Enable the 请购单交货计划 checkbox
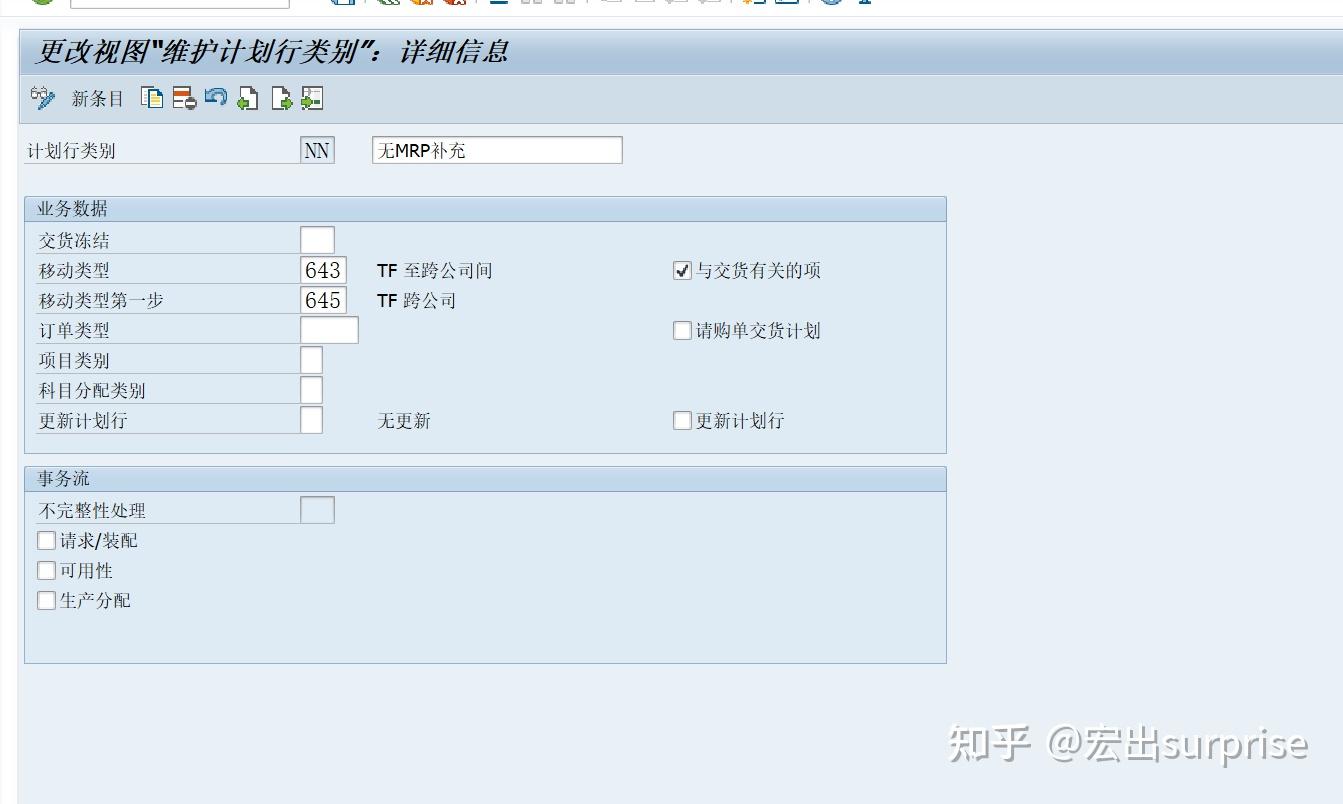The height and width of the screenshot is (804, 1343). [x=682, y=330]
